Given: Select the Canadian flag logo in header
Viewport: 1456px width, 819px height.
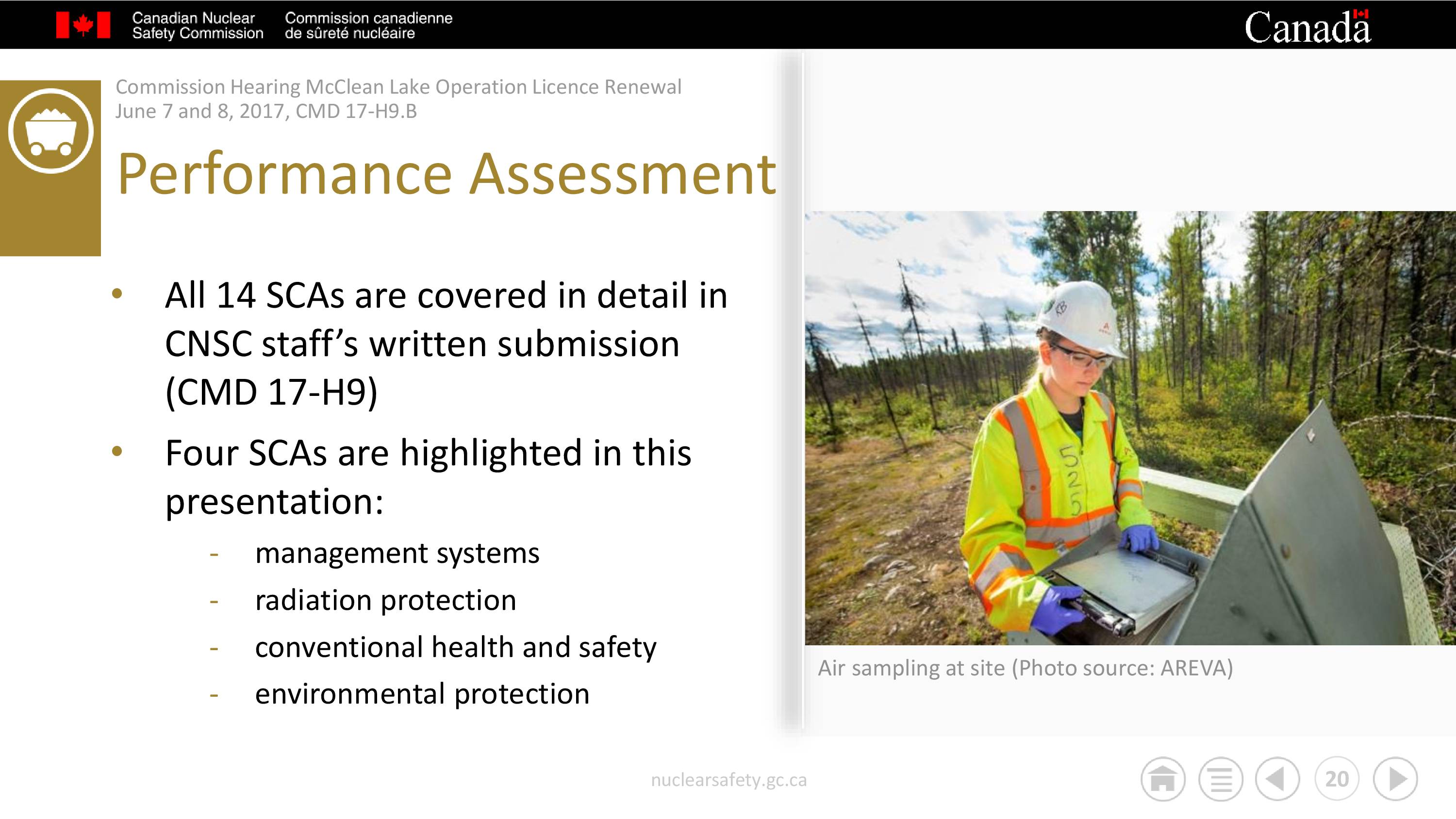Looking at the screenshot, I should point(83,25).
